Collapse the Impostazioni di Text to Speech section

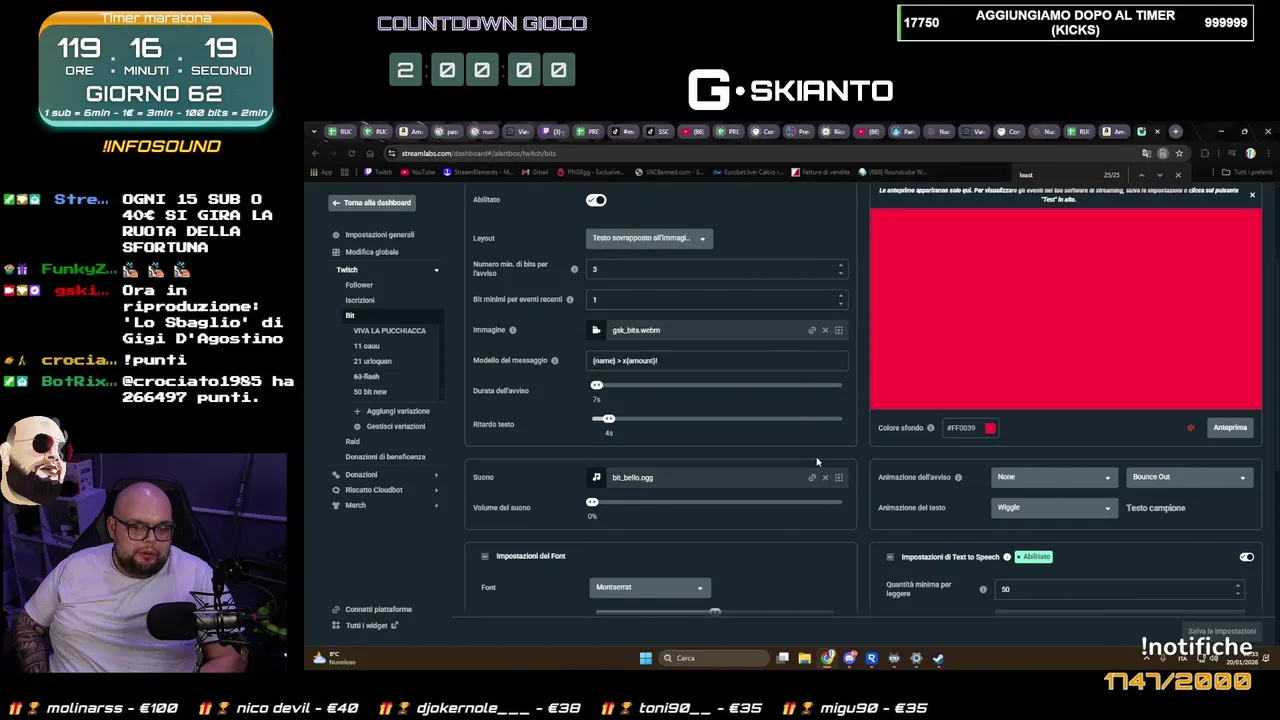890,557
